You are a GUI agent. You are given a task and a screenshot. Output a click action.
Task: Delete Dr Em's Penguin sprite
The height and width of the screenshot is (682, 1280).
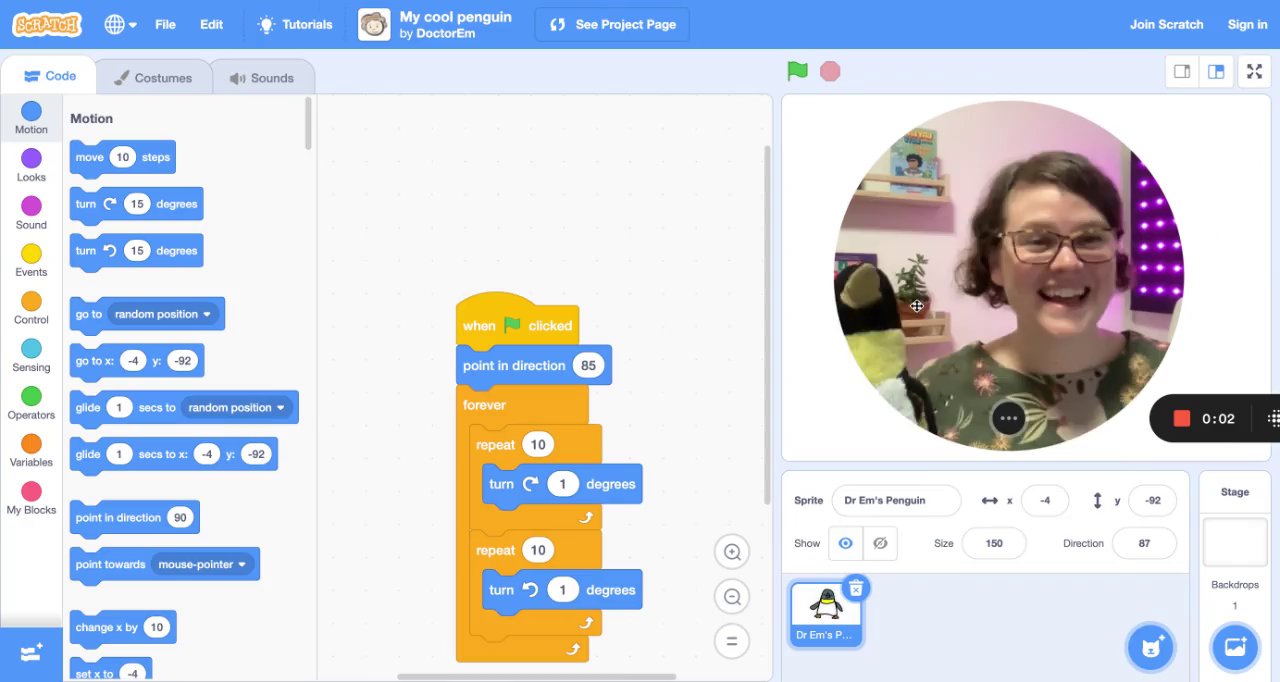855,588
